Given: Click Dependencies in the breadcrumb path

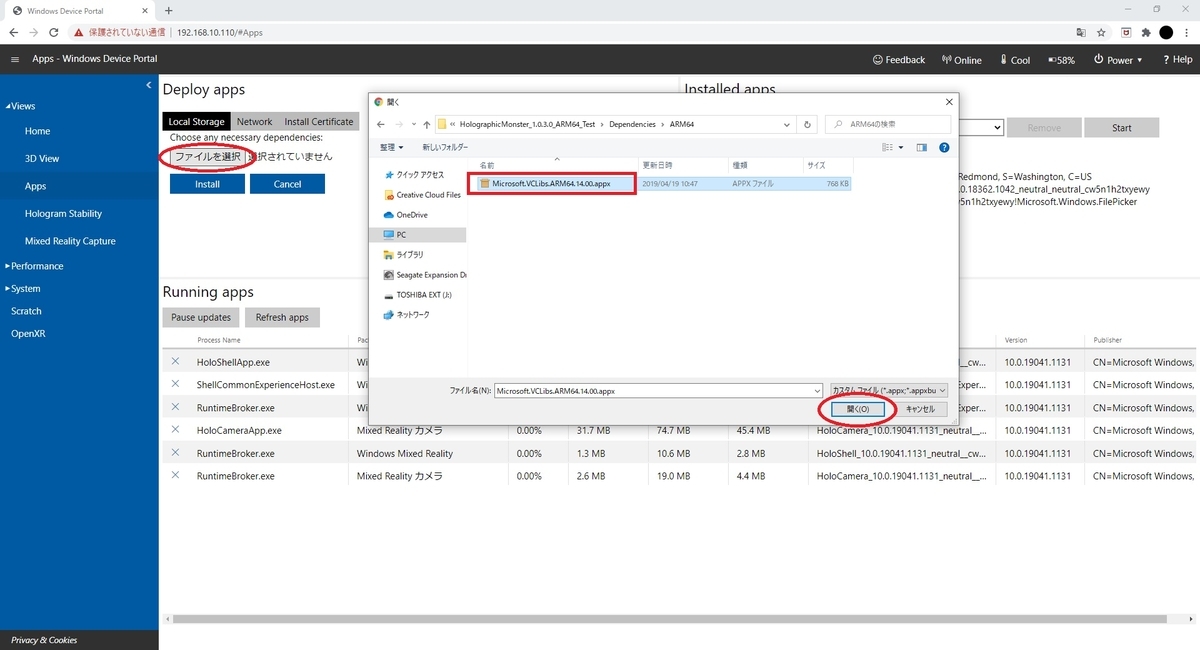Looking at the screenshot, I should [631, 124].
